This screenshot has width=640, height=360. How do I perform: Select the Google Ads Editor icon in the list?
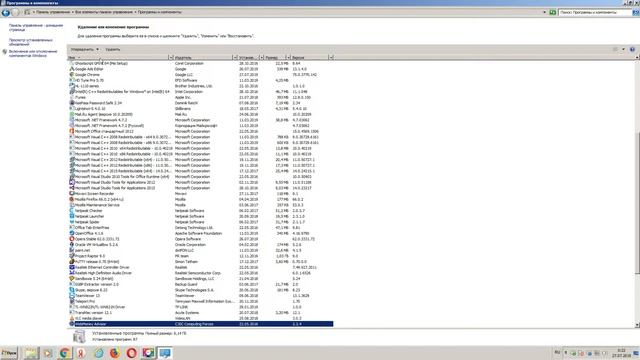[x=72, y=69]
